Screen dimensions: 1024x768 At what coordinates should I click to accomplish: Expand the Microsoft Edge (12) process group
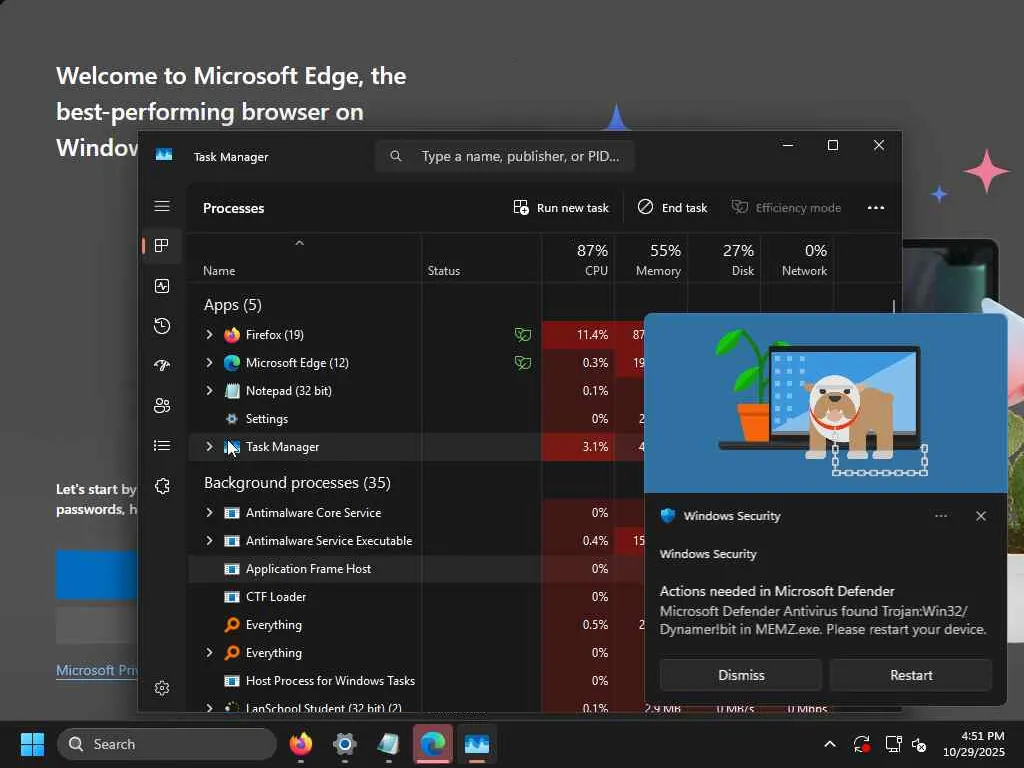(209, 362)
